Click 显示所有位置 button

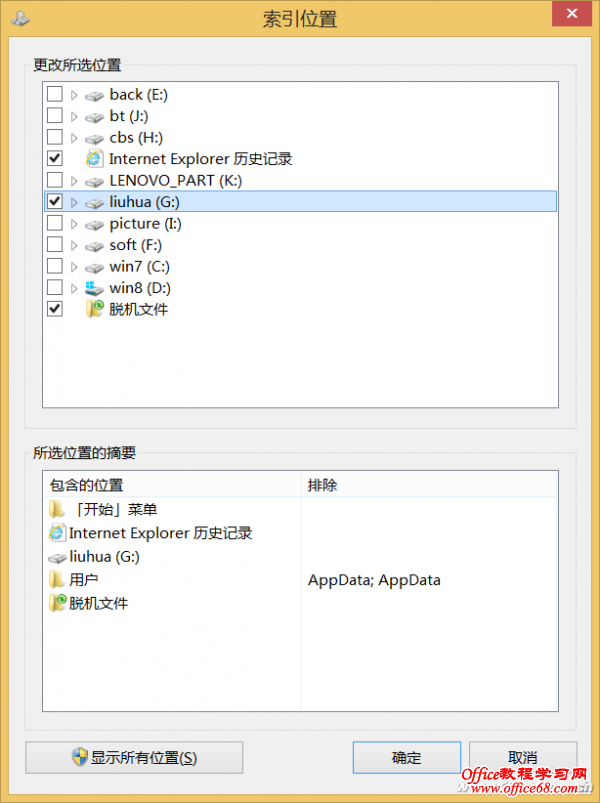[134, 758]
